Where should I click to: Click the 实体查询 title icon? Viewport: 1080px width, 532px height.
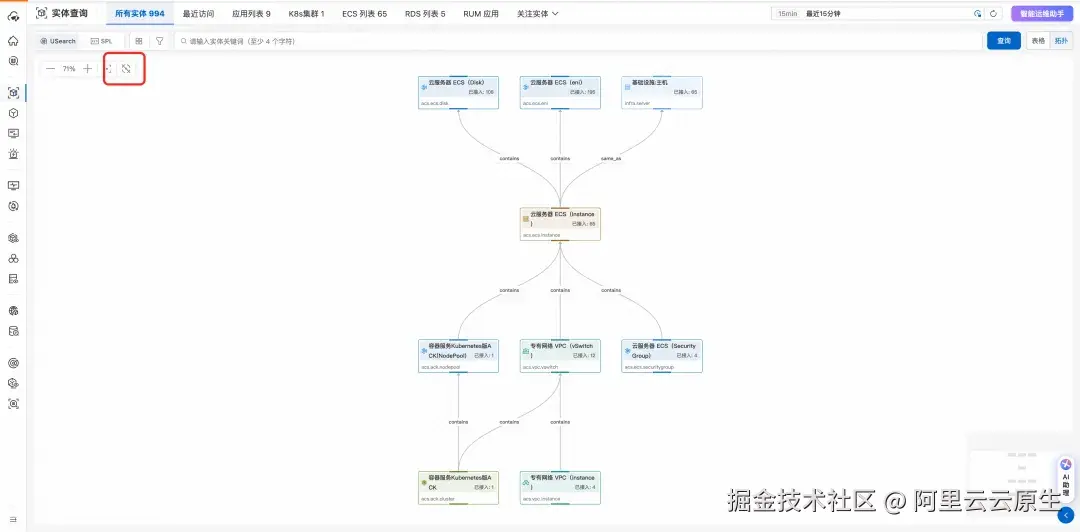coord(41,13)
